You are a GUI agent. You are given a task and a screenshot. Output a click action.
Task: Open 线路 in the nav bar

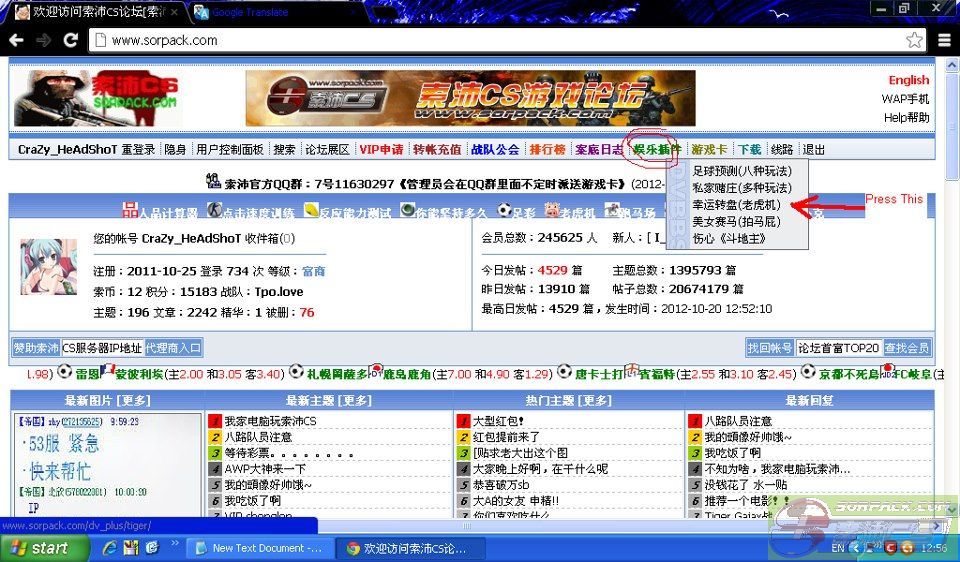tap(782, 149)
